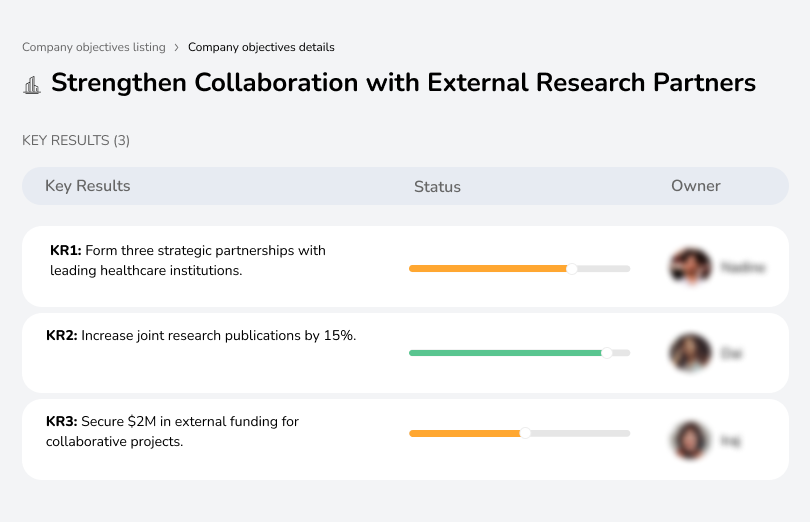810x522 pixels.
Task: Click the breadcrumb chevron separator
Action: tap(177, 48)
